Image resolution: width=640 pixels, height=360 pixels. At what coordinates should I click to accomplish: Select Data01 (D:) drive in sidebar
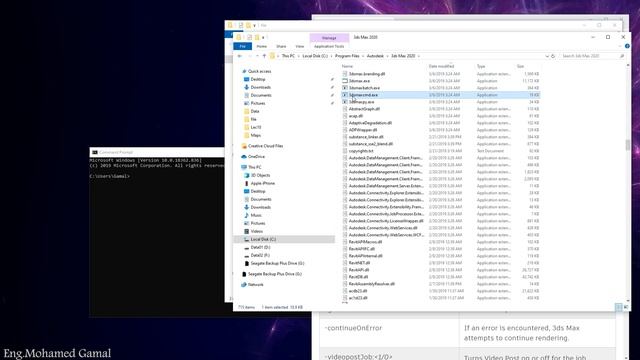pos(260,247)
